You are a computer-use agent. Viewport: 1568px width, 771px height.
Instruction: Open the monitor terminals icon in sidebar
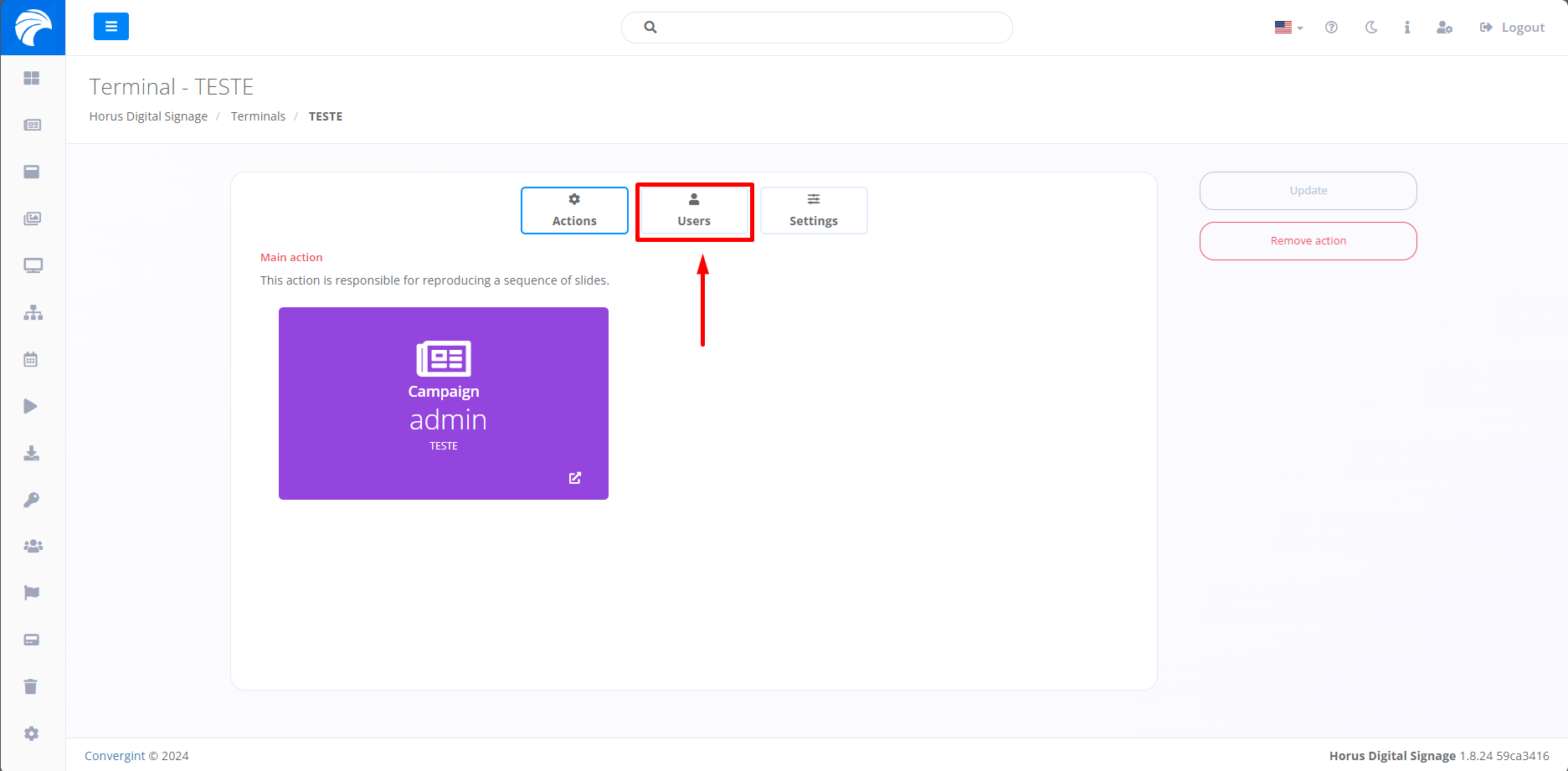(33, 266)
